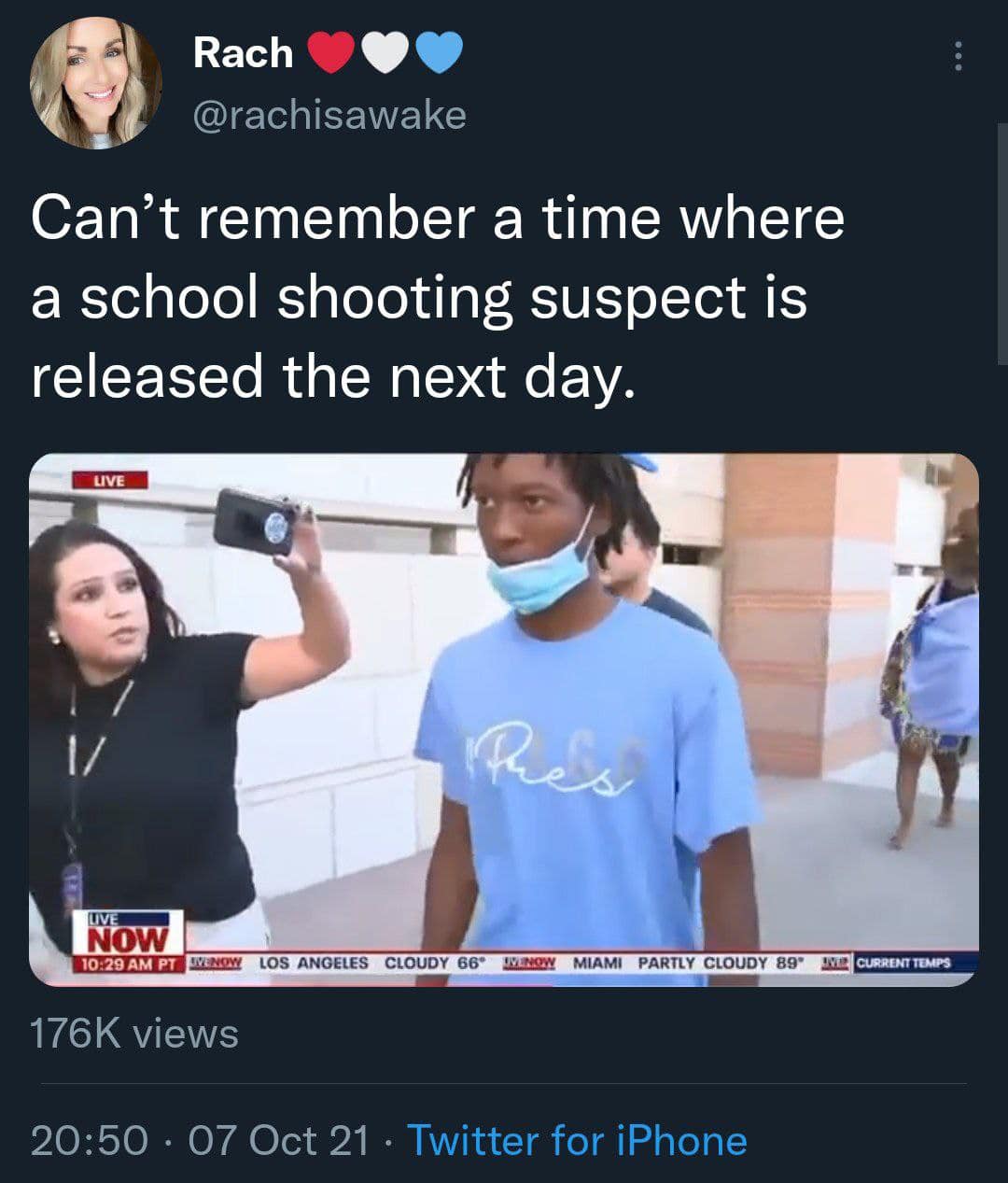Play the embedded news video
Image resolution: width=1008 pixels, height=1183 pixels.
pyautogui.click(x=504, y=719)
